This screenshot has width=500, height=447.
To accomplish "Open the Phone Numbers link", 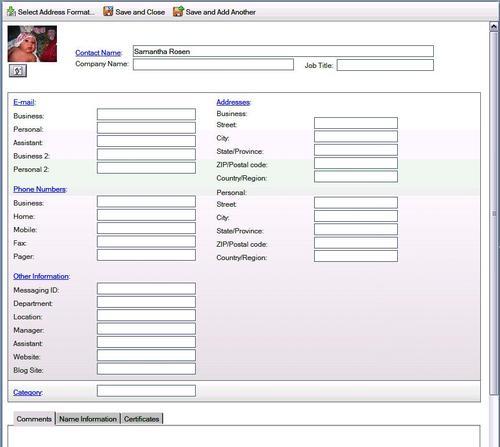I will click(39, 189).
